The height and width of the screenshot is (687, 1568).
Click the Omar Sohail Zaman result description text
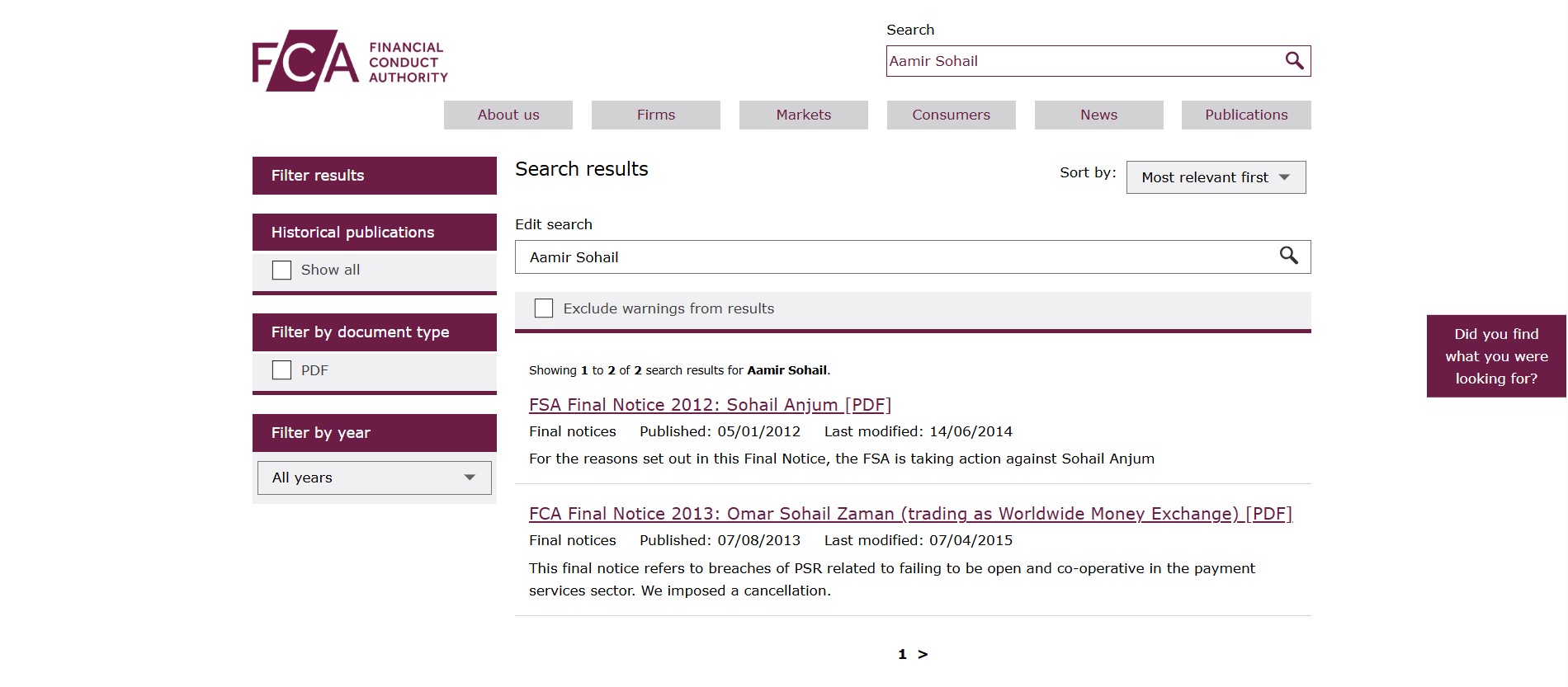[892, 579]
